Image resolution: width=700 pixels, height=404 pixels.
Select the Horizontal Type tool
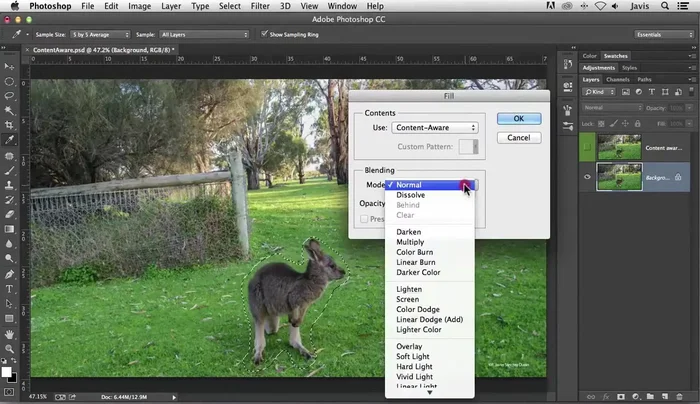[9, 288]
